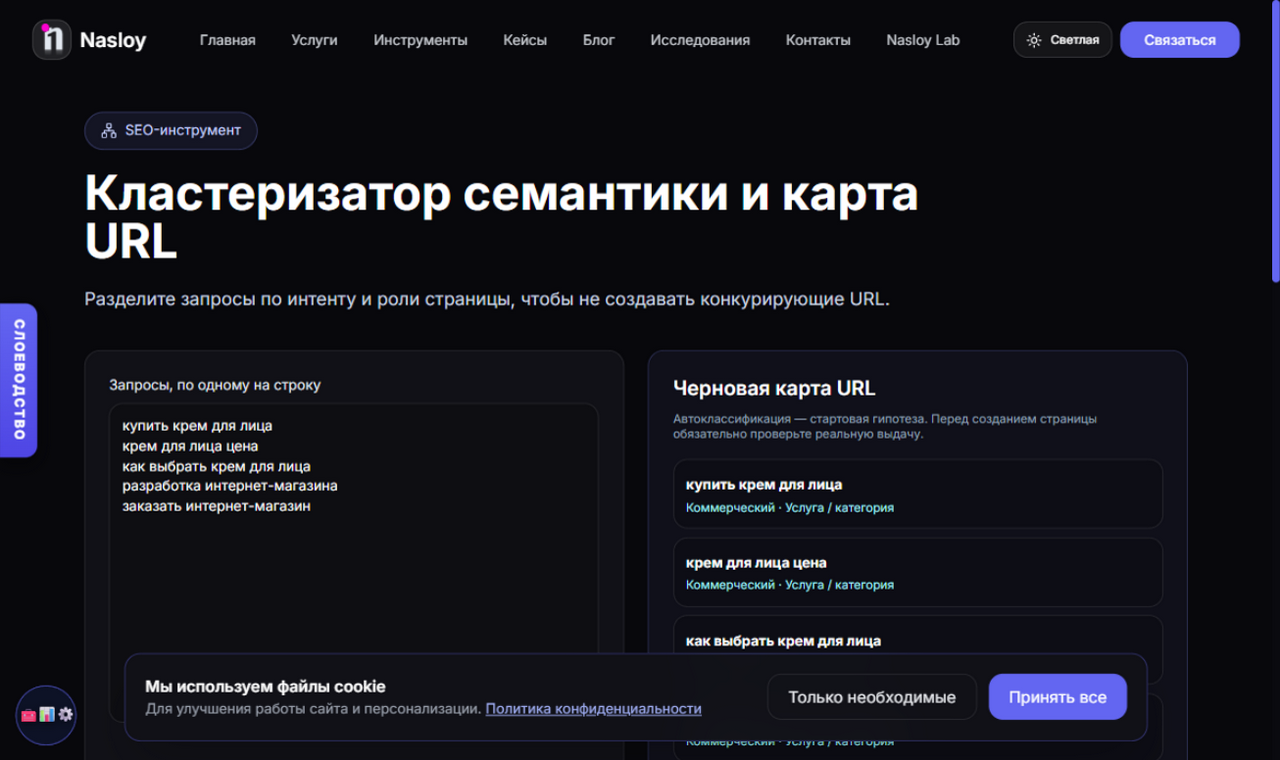The width and height of the screenshot is (1280, 760).
Task: Open the Блог menu item
Action: tap(599, 40)
